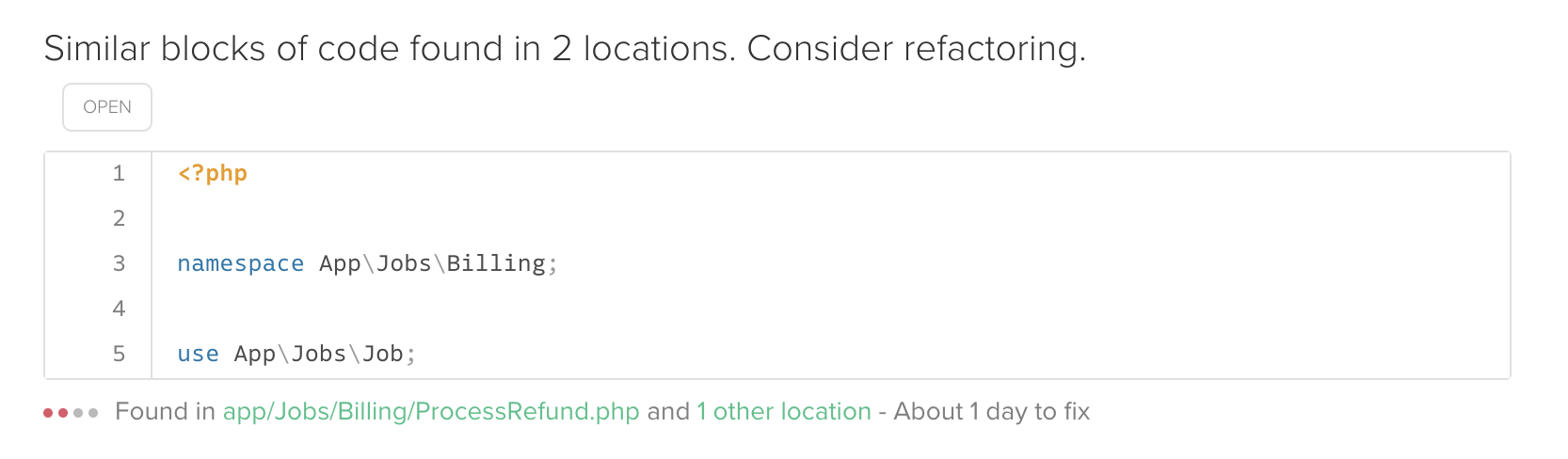The width and height of the screenshot is (1568, 459).
Task: Select line number 3 in gutter
Action: click(119, 263)
